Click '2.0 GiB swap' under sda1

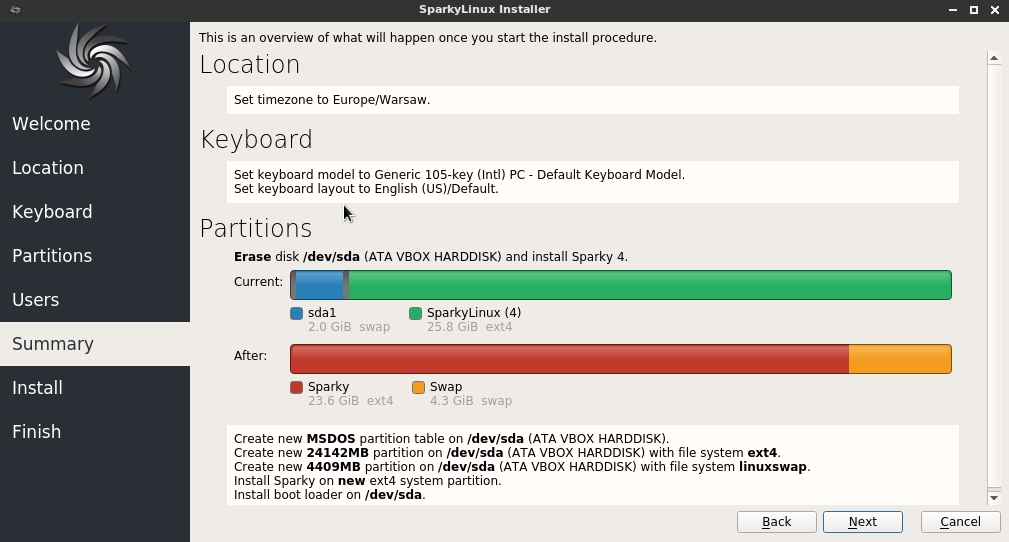[x=349, y=327]
